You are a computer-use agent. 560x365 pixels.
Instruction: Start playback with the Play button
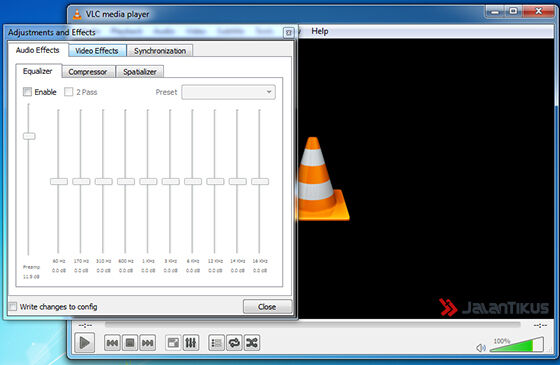coord(85,343)
